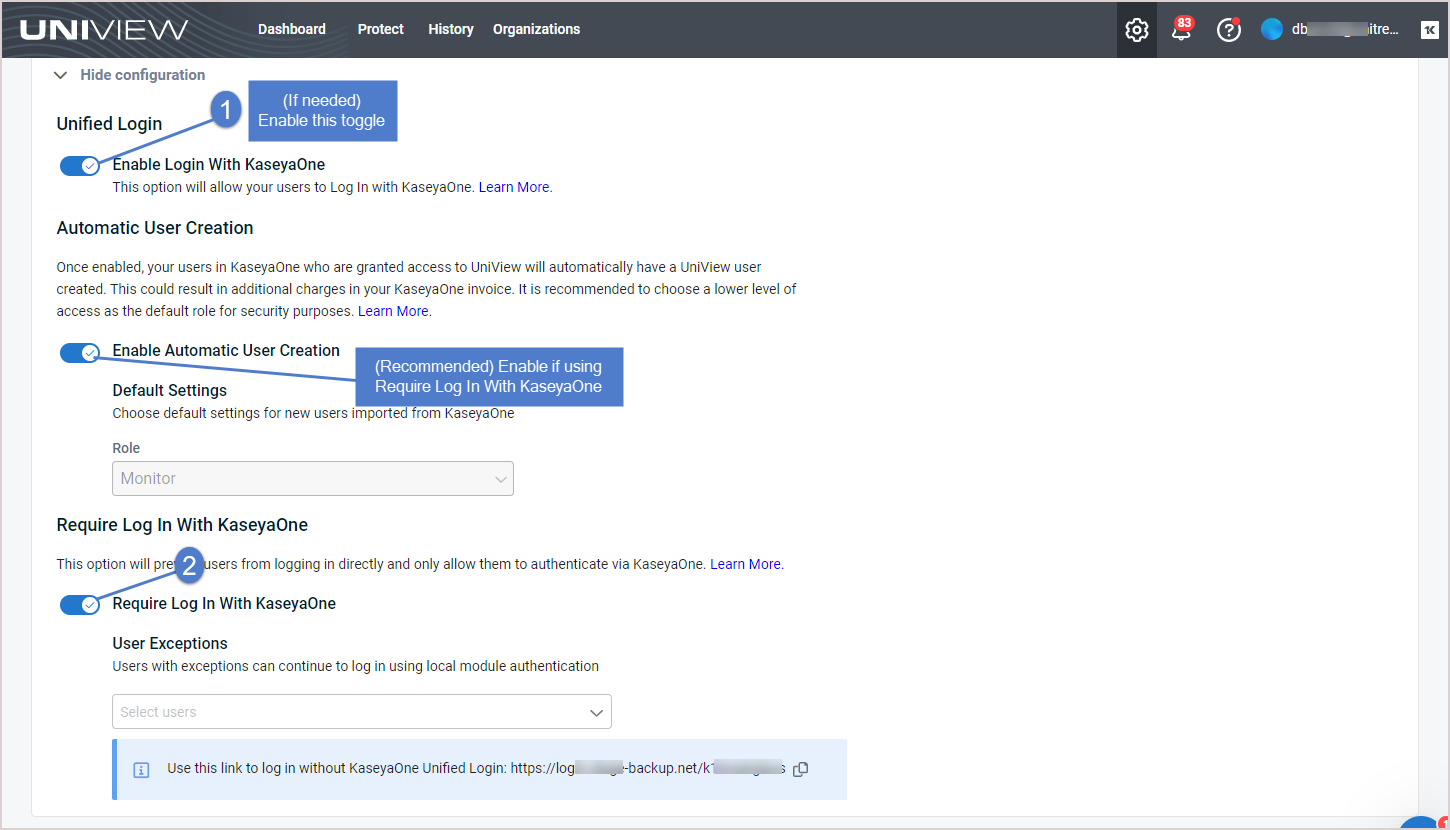Click the login link URL text
Viewport: 1450px width, 830px height.
click(x=648, y=768)
